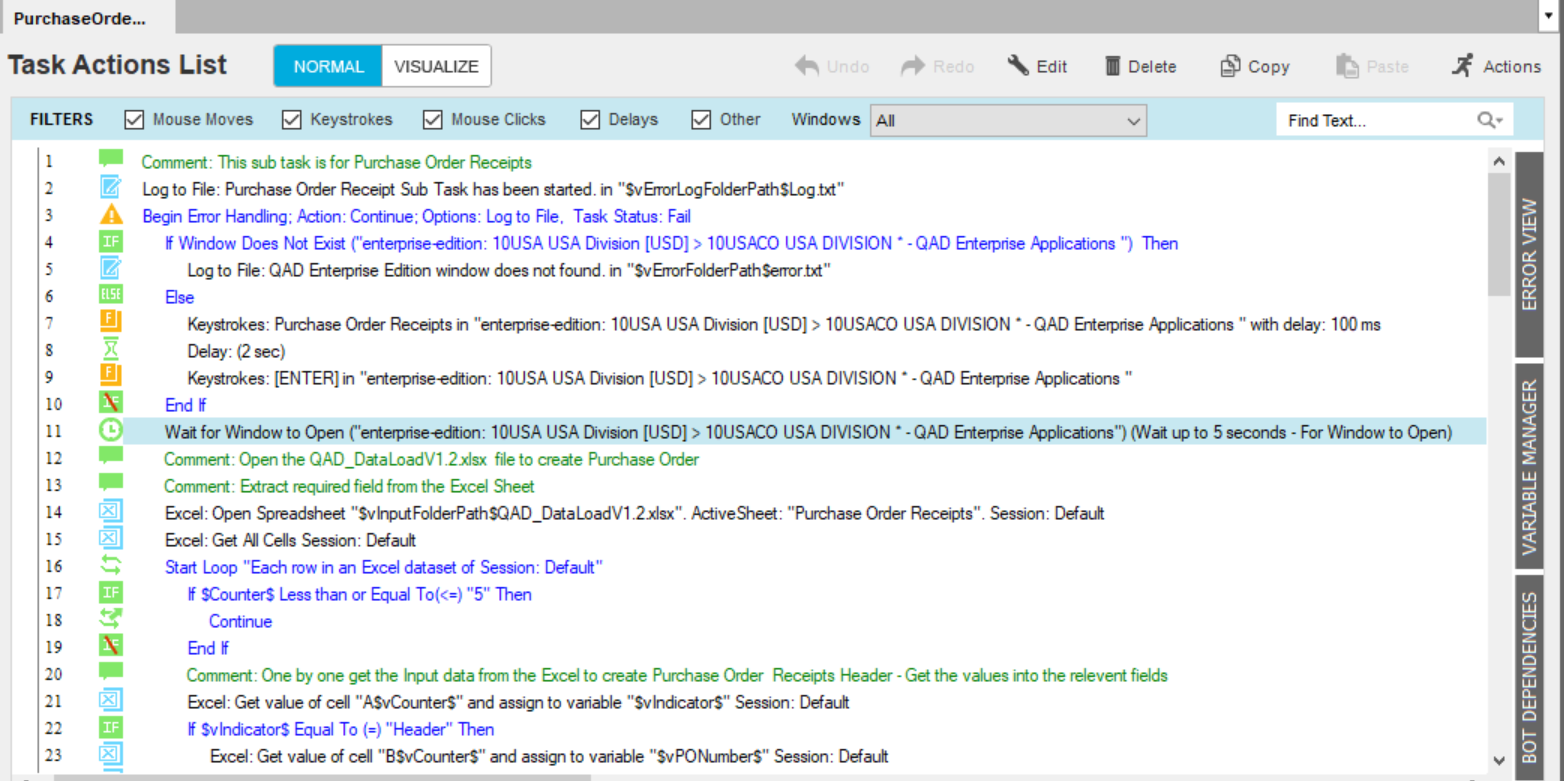Click the clock icon on line 11
This screenshot has width=1564, height=781.
[112, 431]
